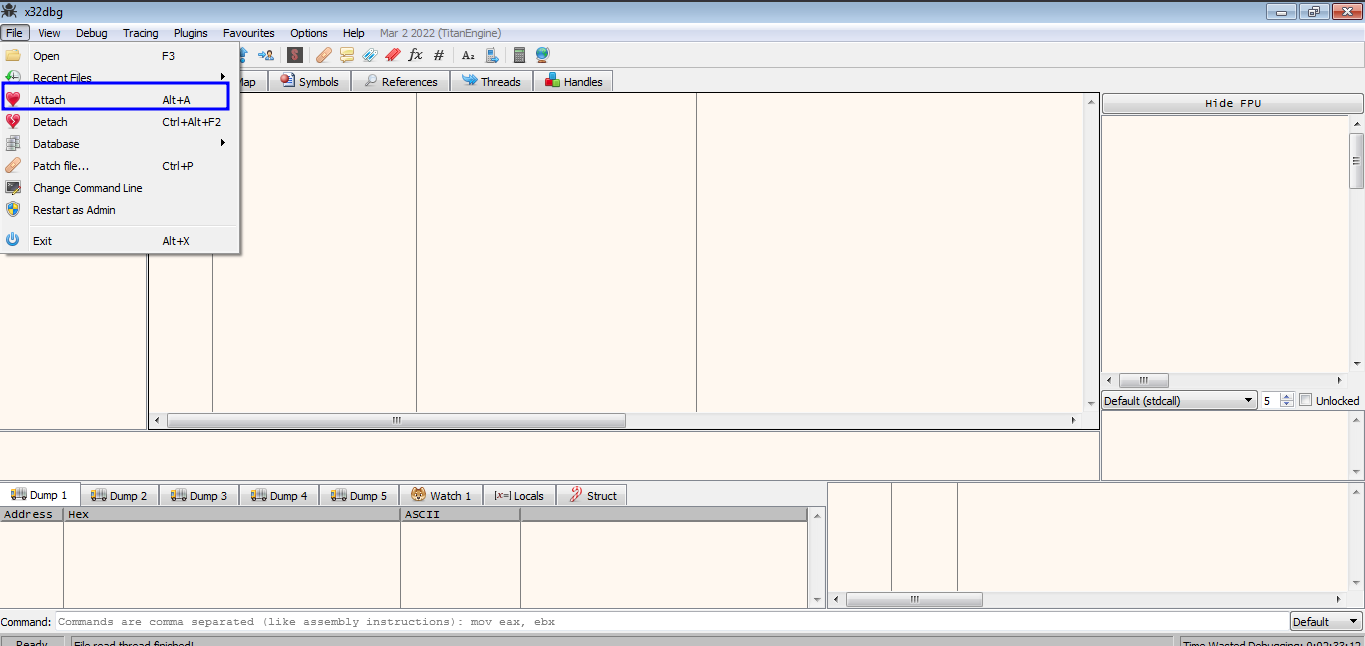
Task: Open the Scylla plugin icon in toolbar
Action: pos(295,55)
